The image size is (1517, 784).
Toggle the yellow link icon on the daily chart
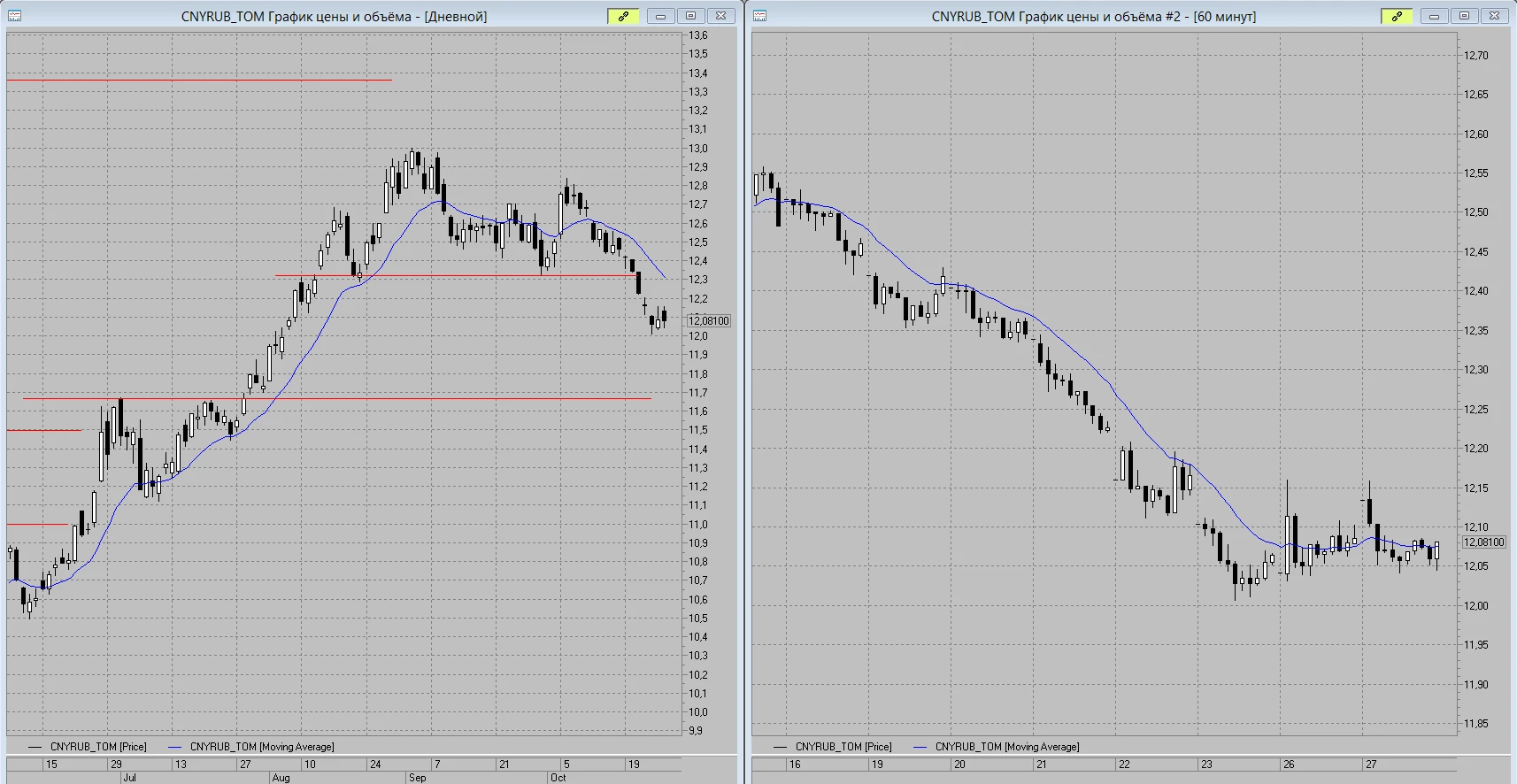(623, 16)
